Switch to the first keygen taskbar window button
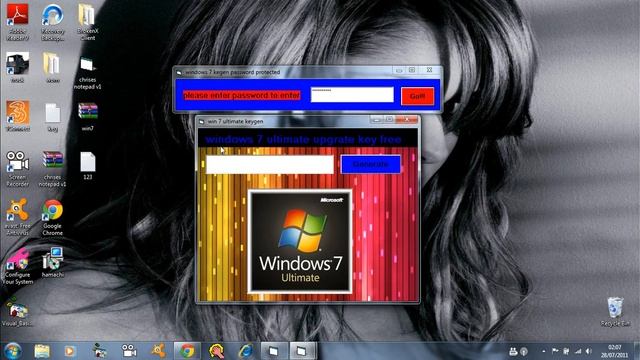Screen dimensions: 640x360 coord(273,351)
